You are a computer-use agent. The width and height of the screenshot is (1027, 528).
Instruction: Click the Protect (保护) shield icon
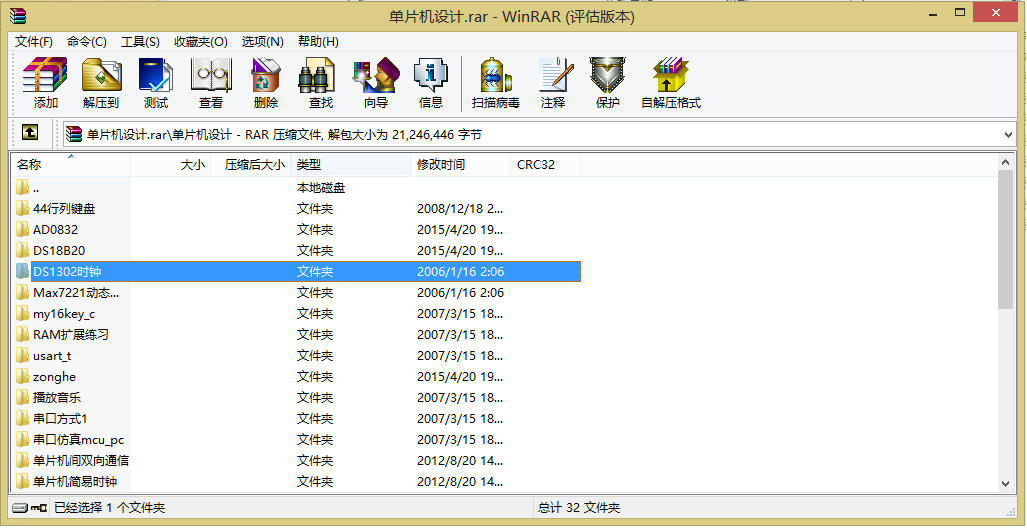tap(607, 83)
